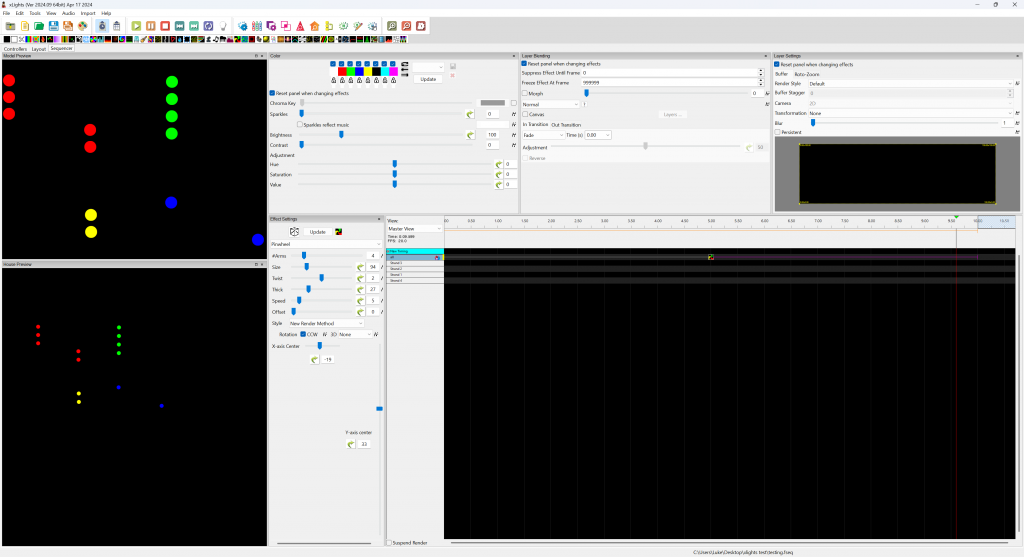Click the house icon in toolbar
Screen dimensions: 1024x557
pos(314,25)
